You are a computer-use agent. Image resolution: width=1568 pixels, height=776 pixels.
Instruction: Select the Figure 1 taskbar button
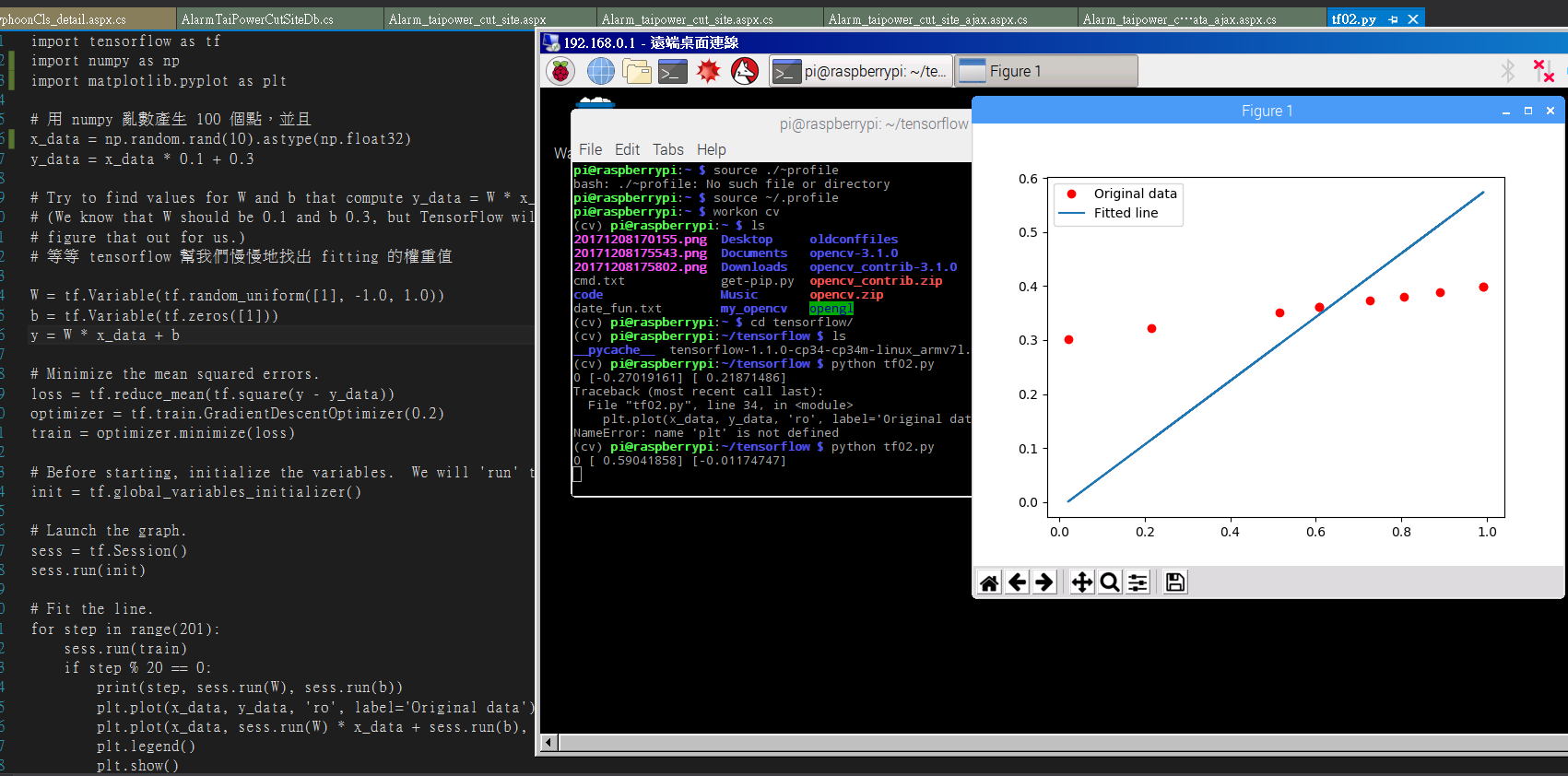coord(1045,71)
